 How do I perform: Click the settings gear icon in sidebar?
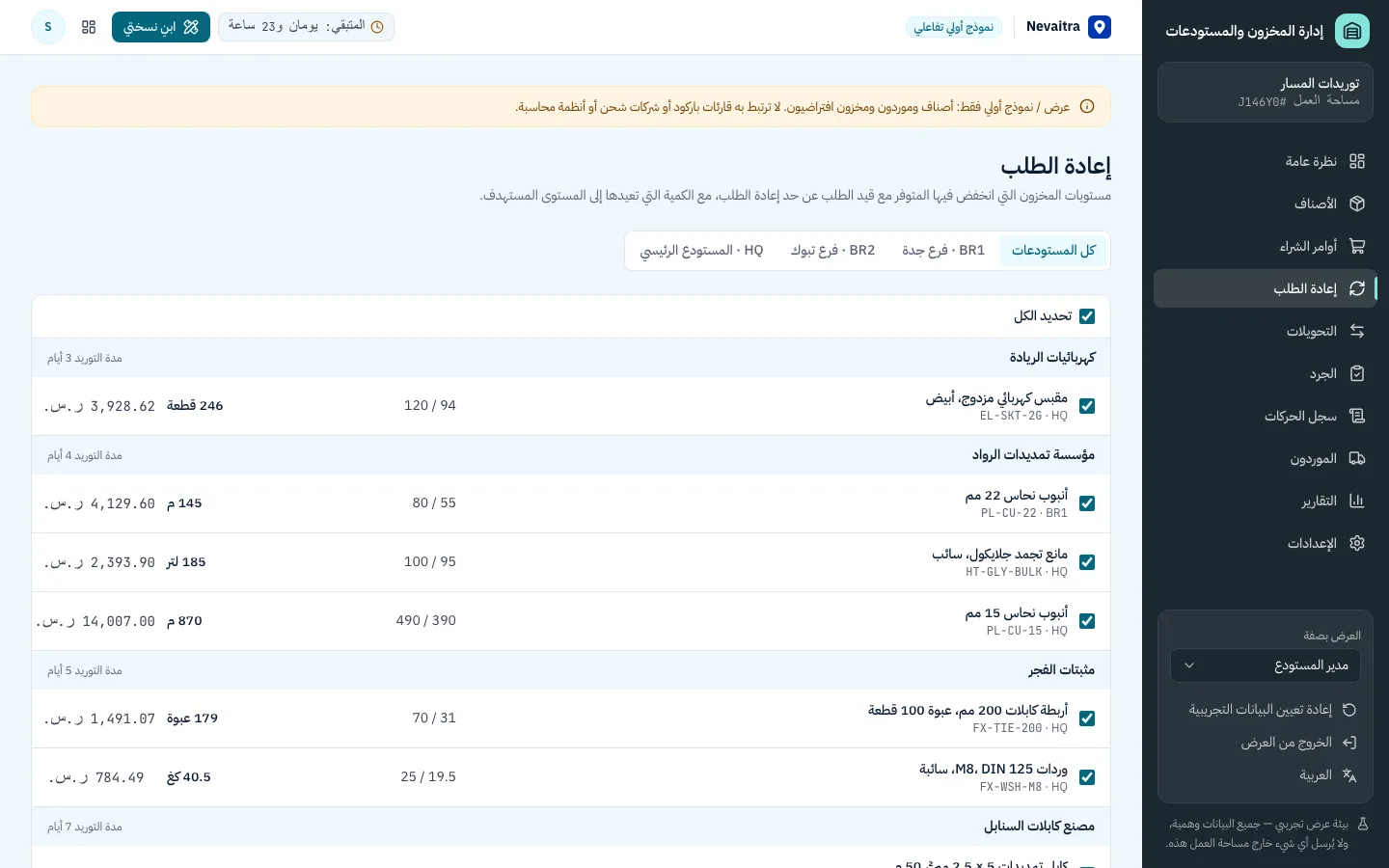[1357, 543]
